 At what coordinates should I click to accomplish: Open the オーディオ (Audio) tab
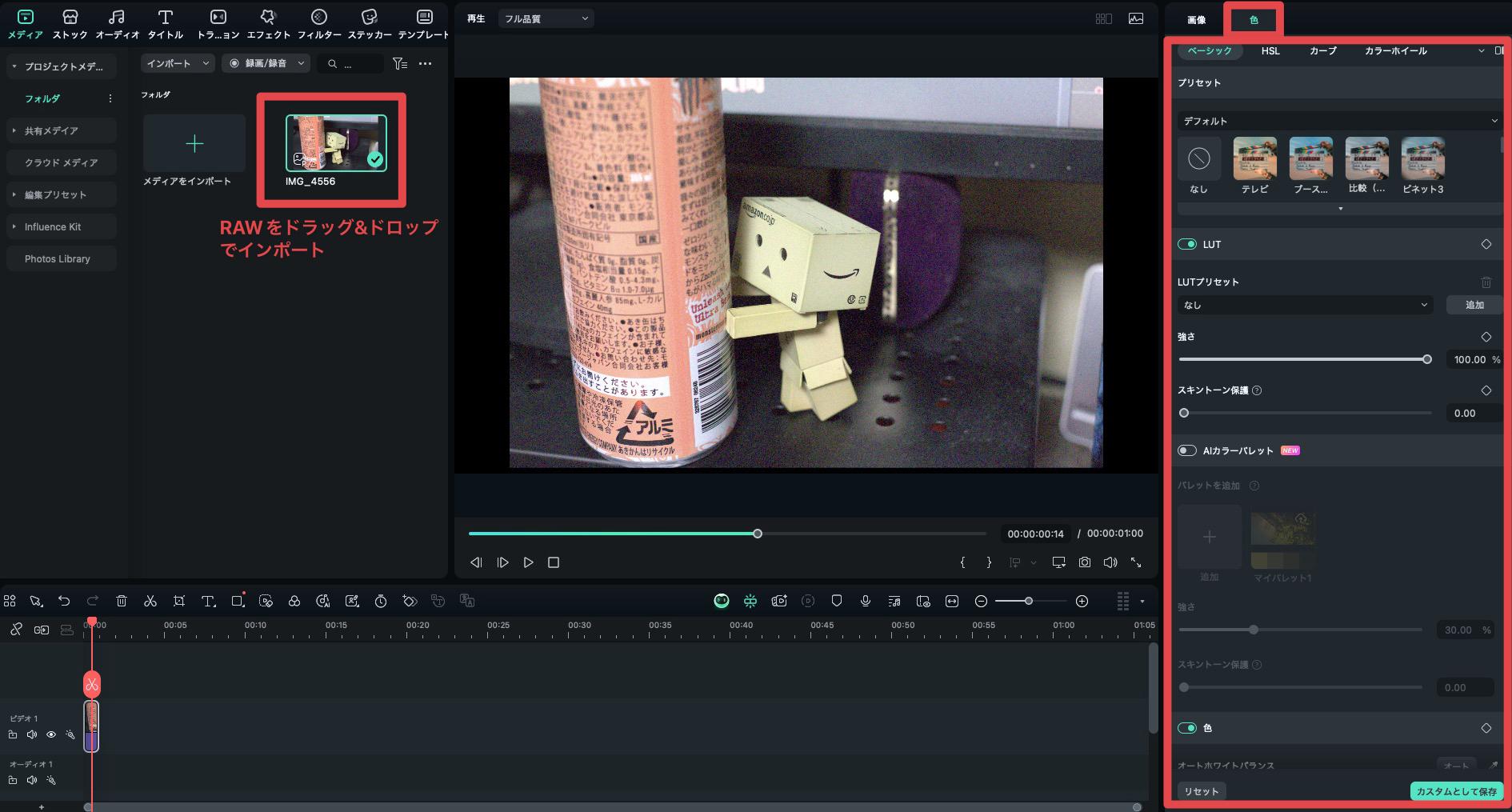(117, 24)
